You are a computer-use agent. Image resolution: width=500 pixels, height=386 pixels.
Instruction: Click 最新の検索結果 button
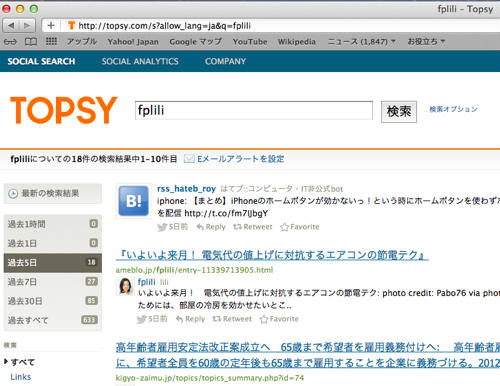point(53,193)
